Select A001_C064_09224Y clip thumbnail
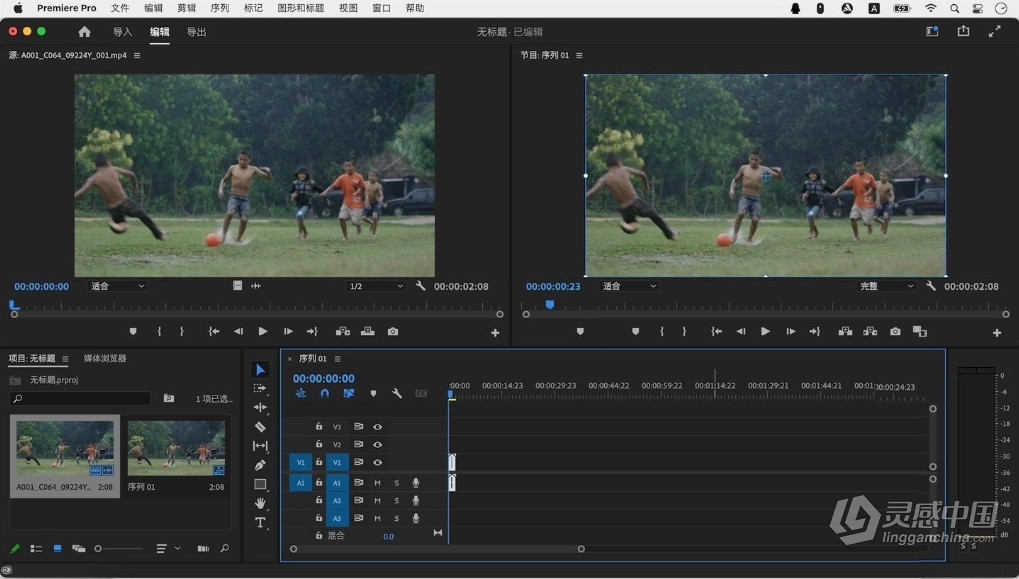Image resolution: width=1019 pixels, height=579 pixels. click(64, 448)
